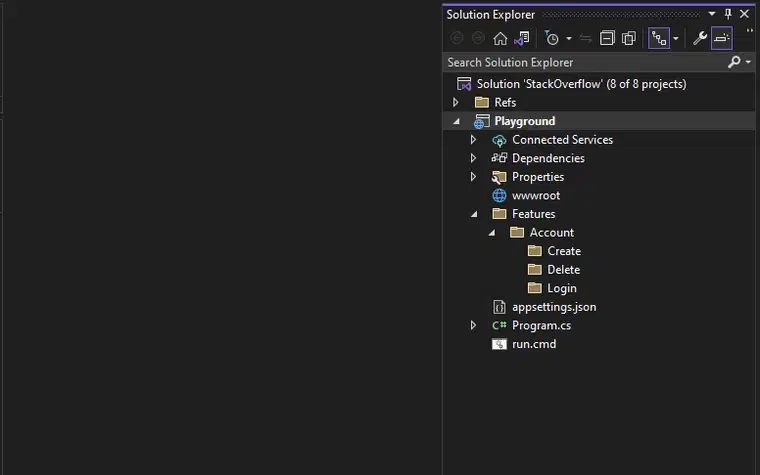Select the Features folder label
This screenshot has width=760, height=475.
point(533,214)
